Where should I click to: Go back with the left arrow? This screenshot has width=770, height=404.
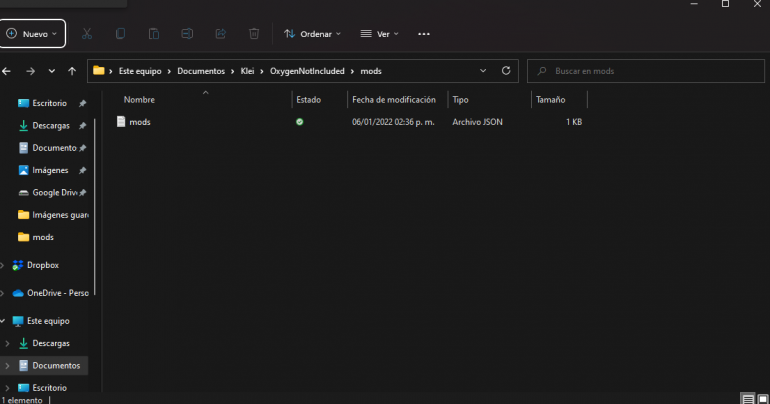pyautogui.click(x=6, y=71)
